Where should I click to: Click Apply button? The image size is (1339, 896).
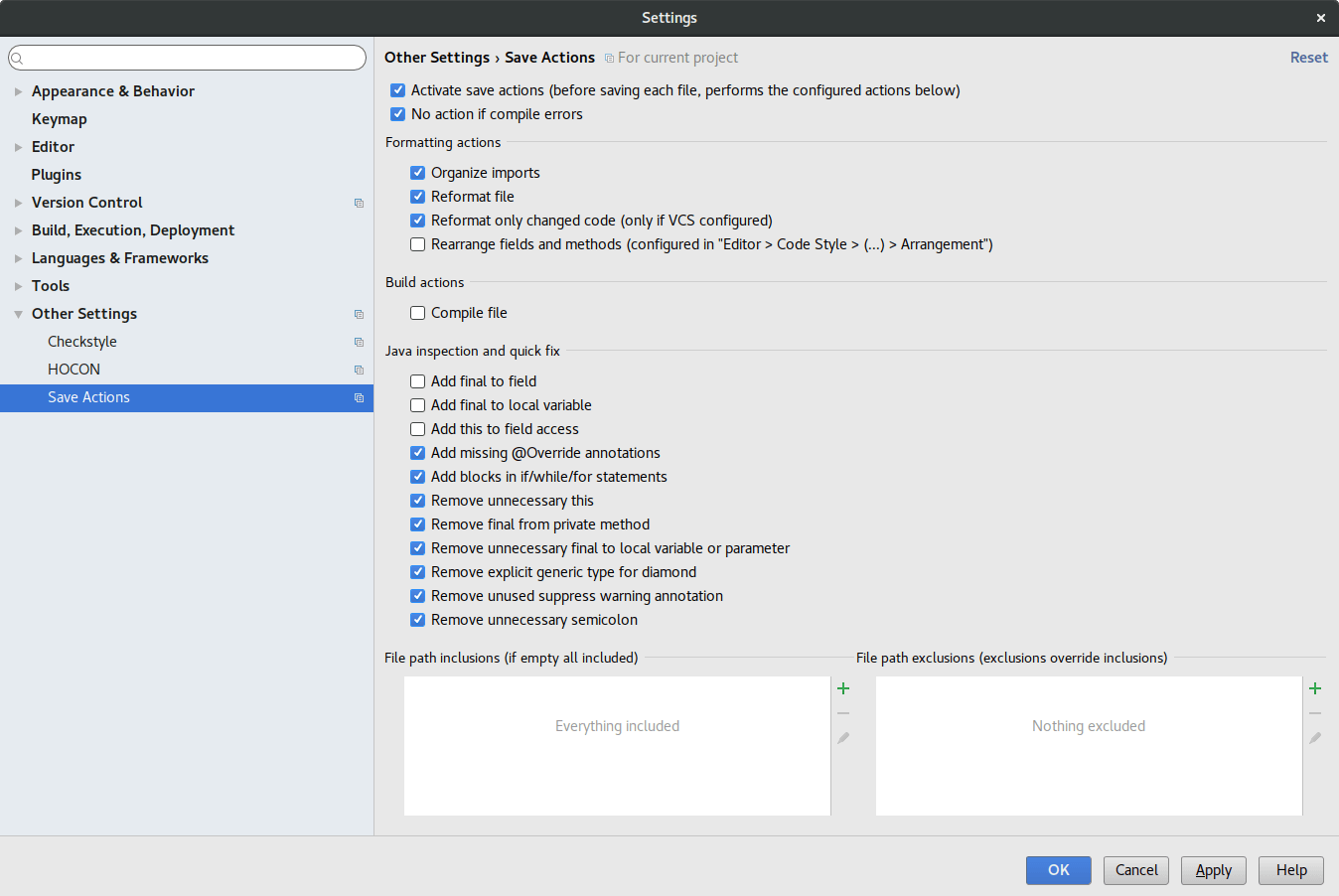coord(1214,870)
